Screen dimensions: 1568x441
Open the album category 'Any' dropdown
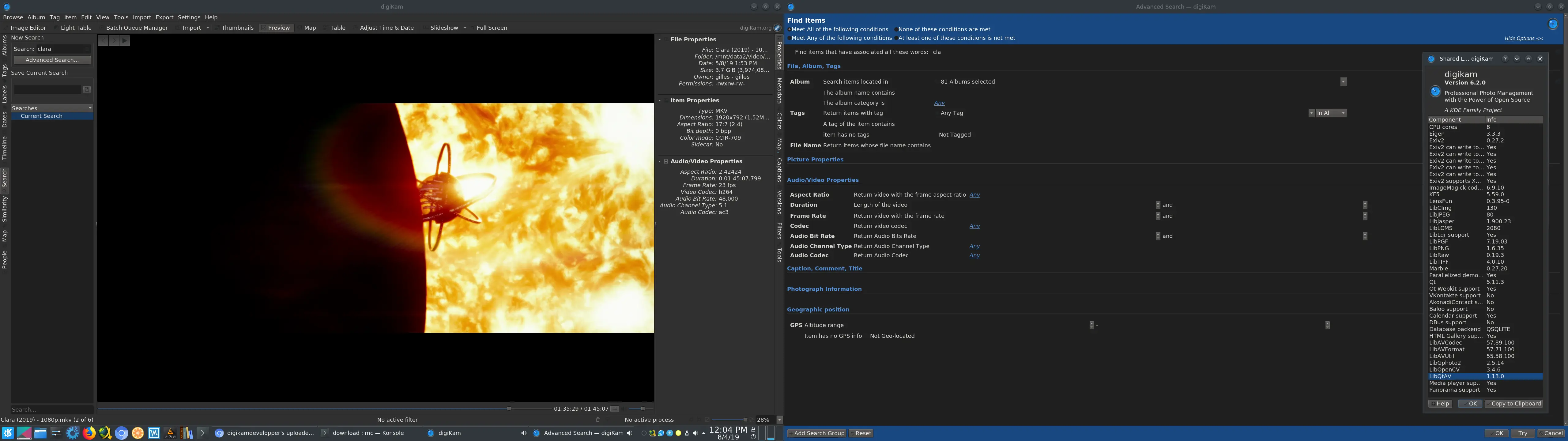[x=939, y=102]
